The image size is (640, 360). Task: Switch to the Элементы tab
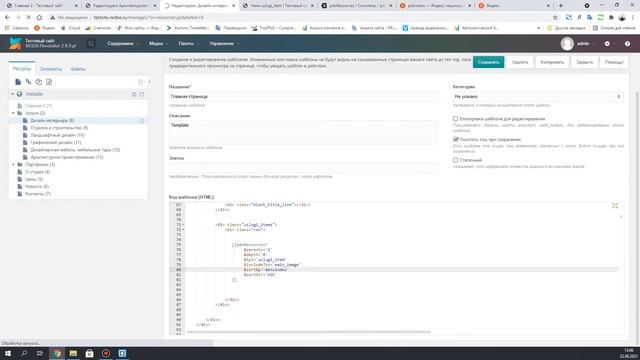[x=51, y=69]
